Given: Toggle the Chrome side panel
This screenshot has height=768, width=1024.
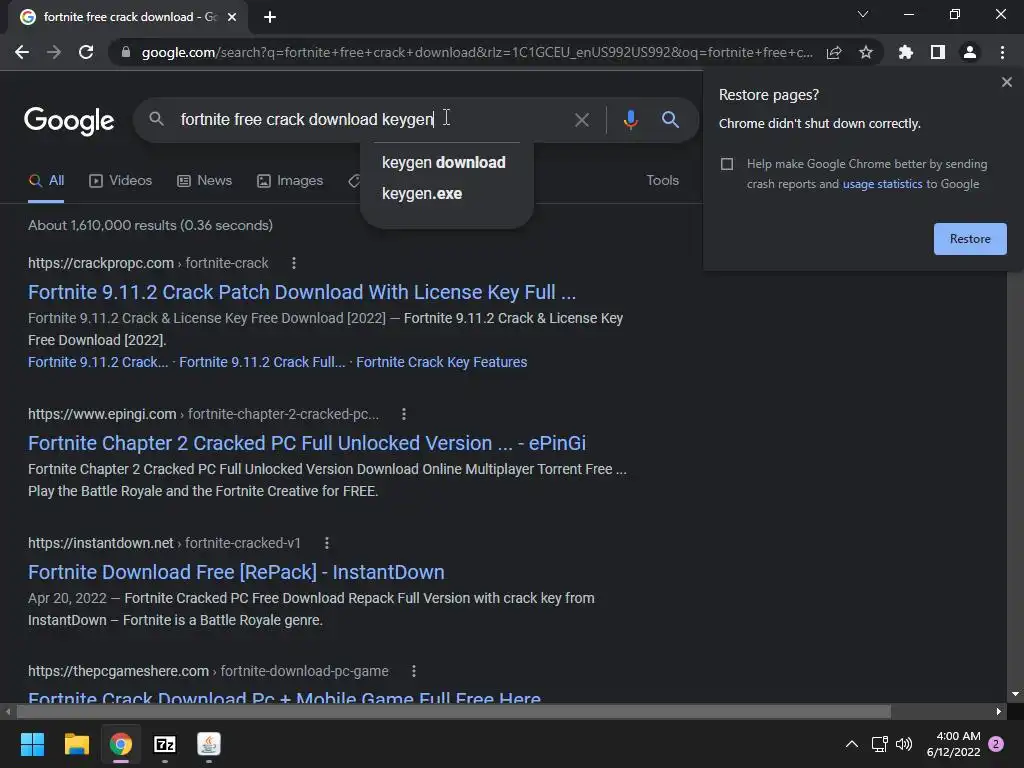Looking at the screenshot, I should (x=938, y=52).
